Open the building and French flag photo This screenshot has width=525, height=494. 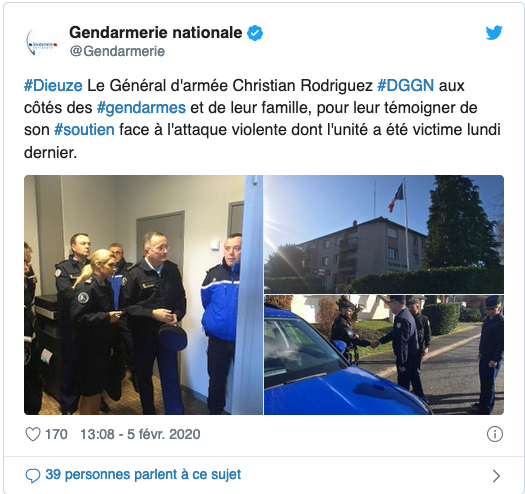(x=384, y=234)
